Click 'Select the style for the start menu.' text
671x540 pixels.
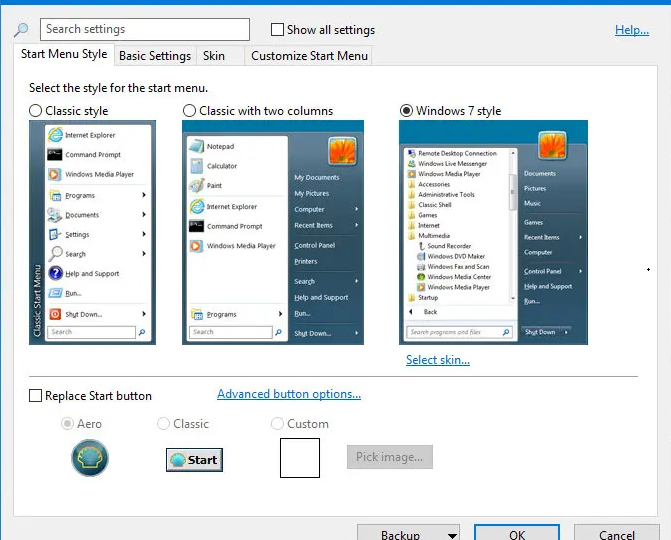tap(119, 88)
